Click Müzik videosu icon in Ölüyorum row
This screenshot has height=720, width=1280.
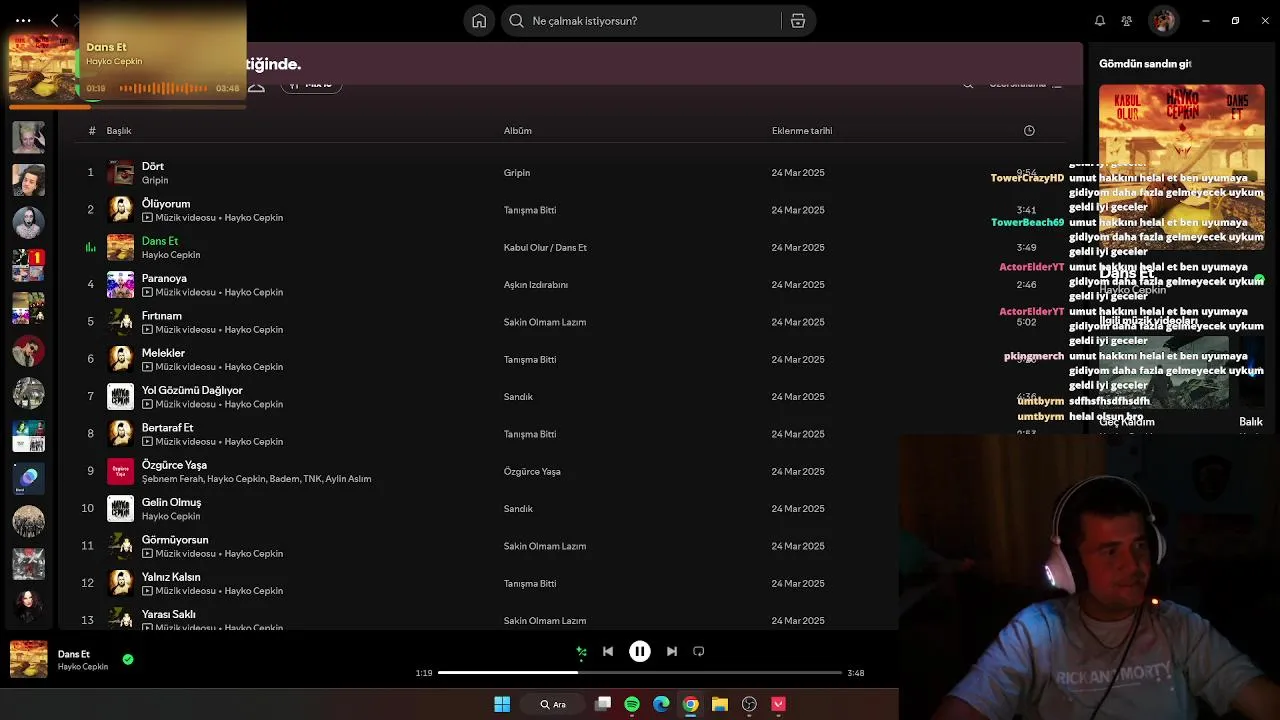tap(147, 218)
